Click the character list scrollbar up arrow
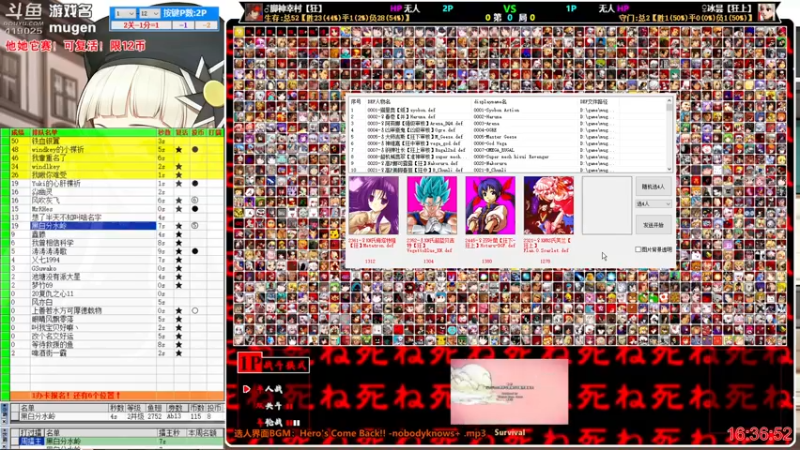800x450 pixels. [x=669, y=101]
